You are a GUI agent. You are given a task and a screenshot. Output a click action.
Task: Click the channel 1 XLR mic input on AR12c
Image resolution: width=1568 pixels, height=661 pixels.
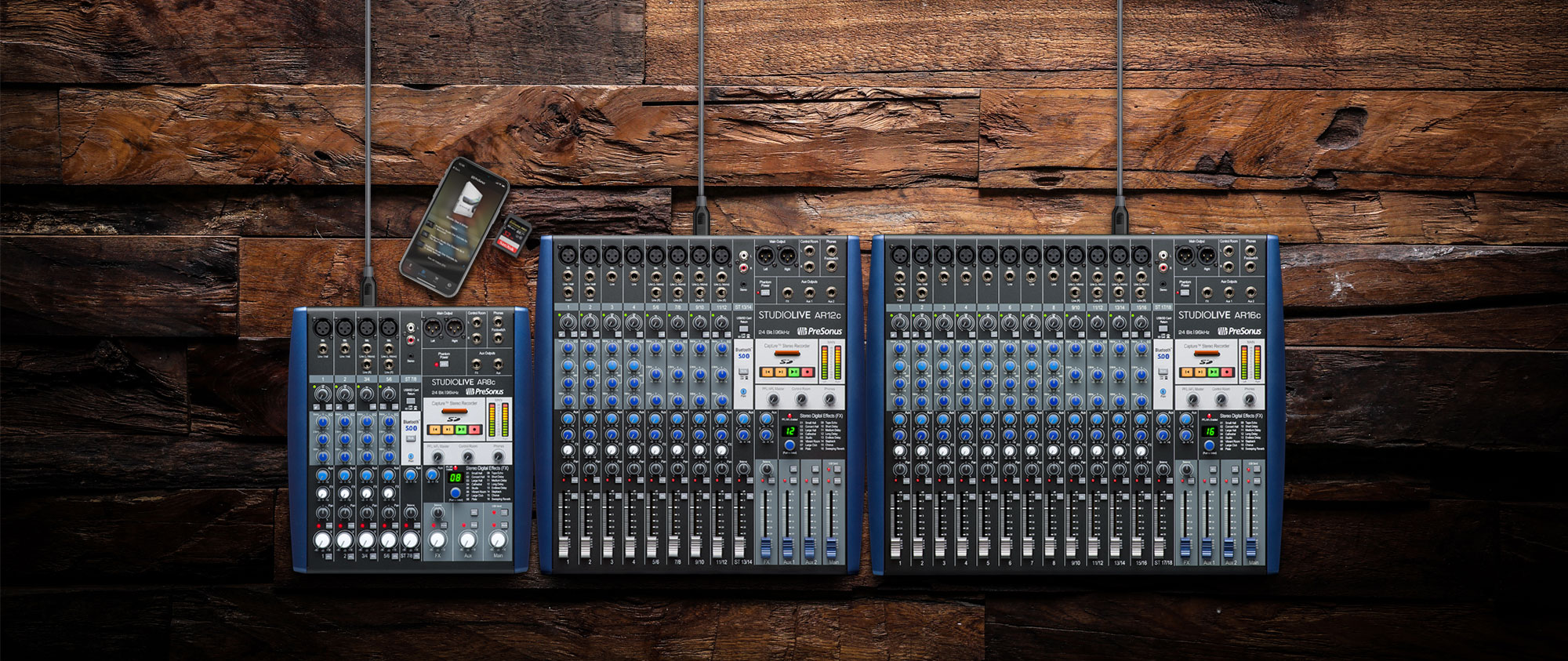(x=567, y=255)
